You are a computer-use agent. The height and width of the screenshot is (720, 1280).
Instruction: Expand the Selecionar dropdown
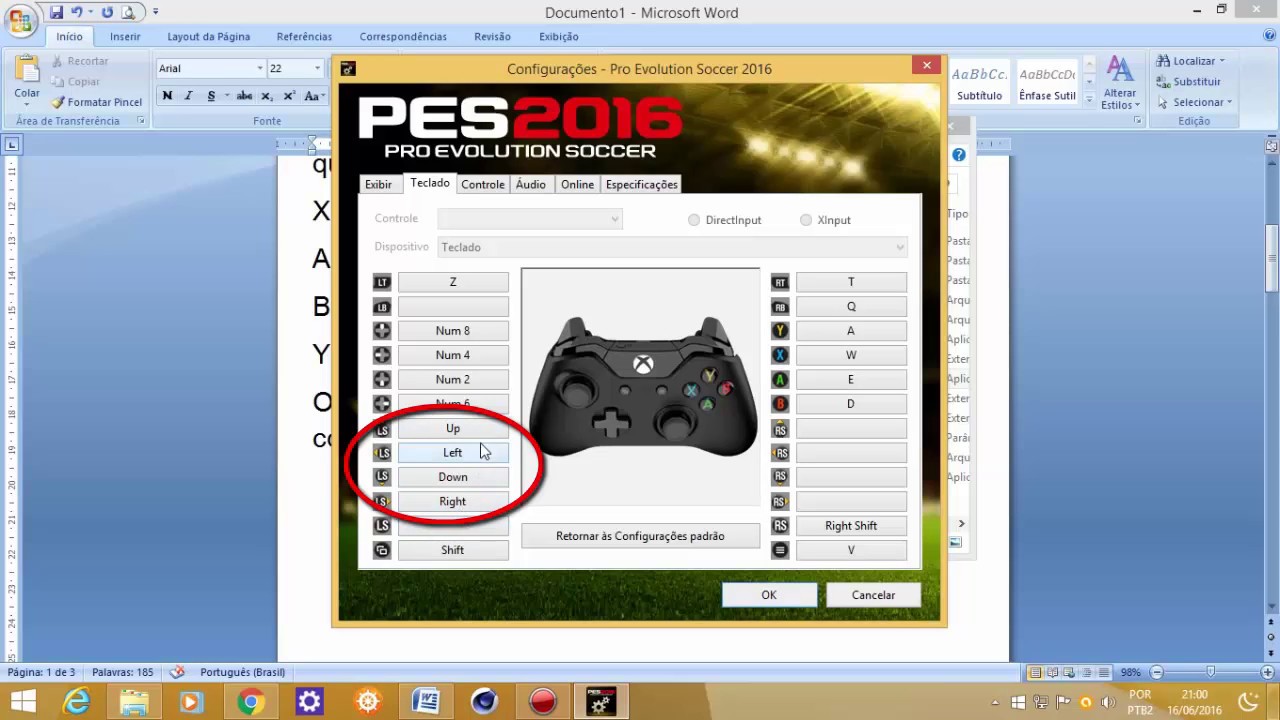click(1229, 102)
